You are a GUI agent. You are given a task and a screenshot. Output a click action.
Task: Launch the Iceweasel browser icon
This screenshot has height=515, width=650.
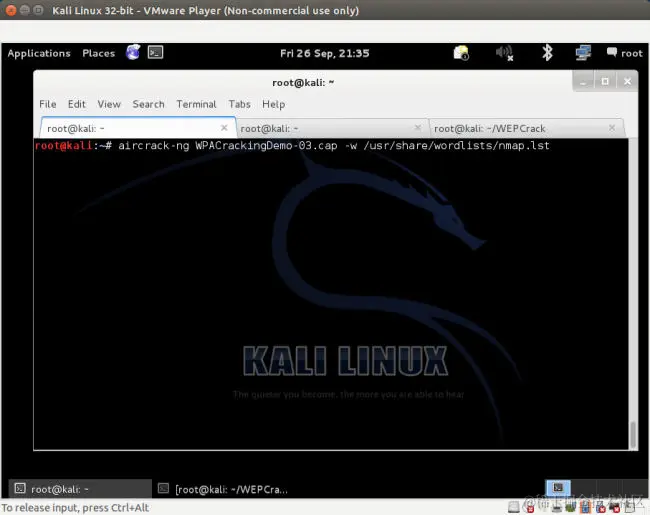[x=133, y=52]
